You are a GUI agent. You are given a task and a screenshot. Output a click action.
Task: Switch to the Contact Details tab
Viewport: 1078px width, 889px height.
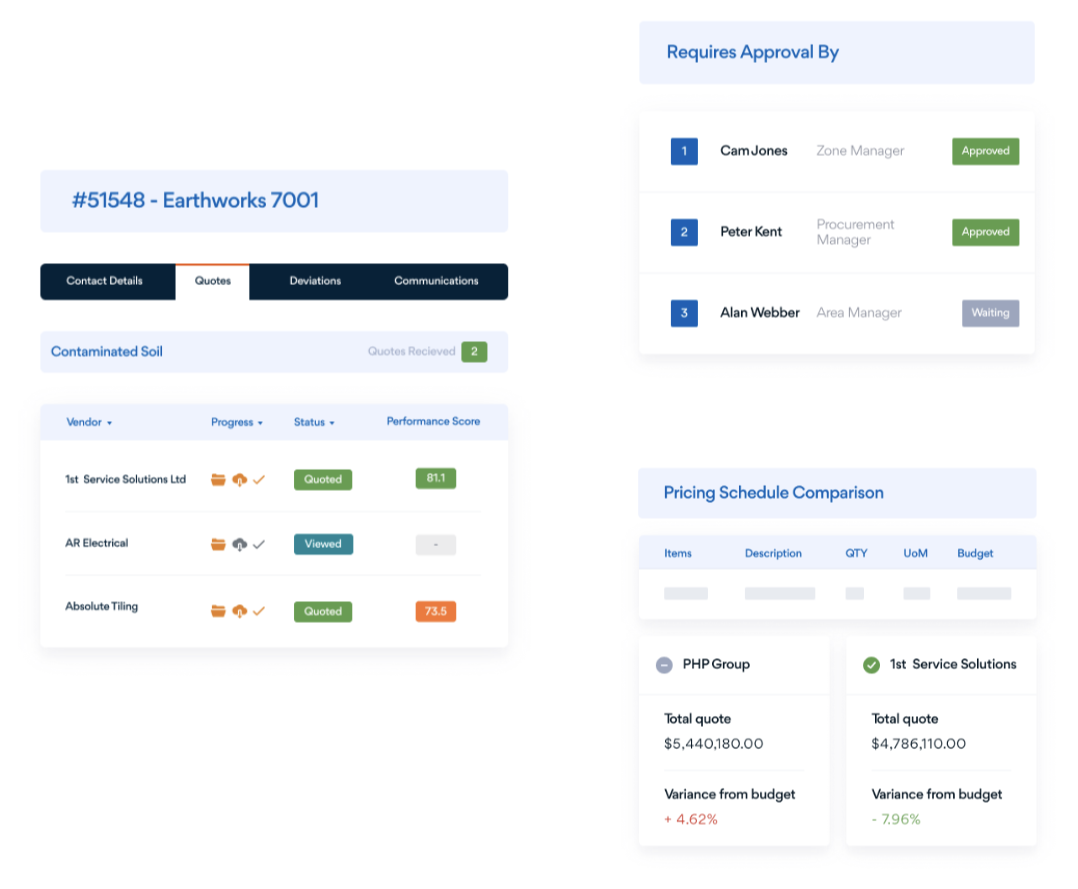pos(104,281)
